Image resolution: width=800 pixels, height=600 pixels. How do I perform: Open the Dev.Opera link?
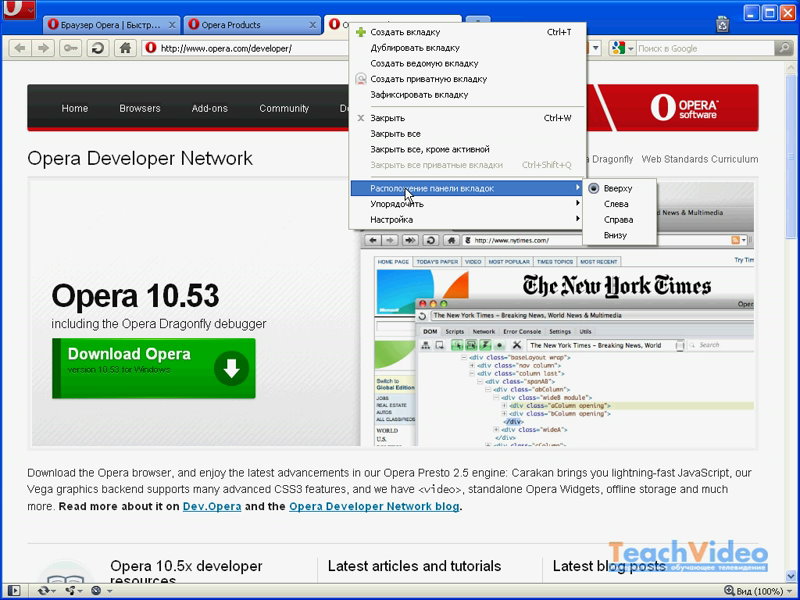point(211,506)
